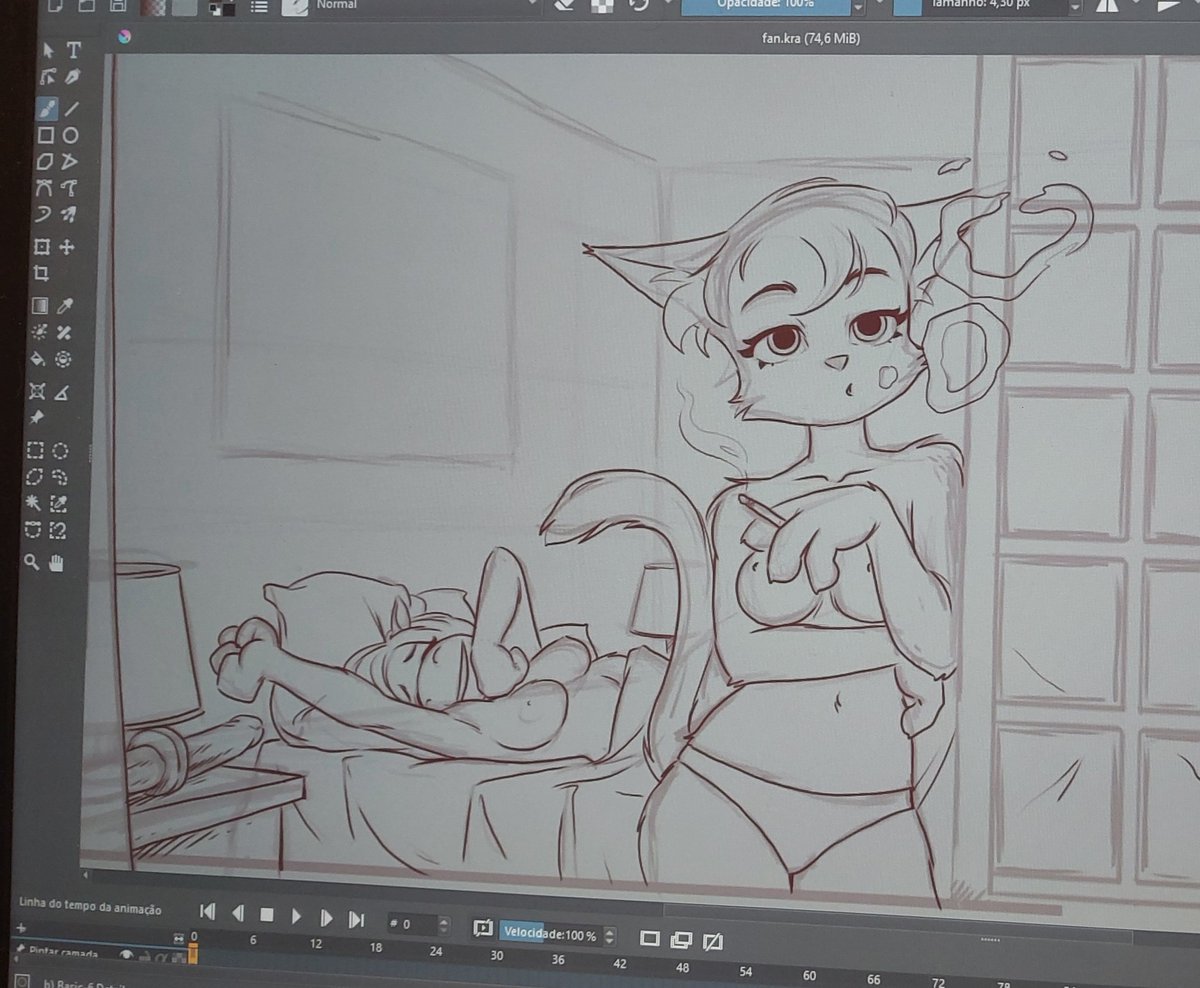1200x988 pixels.
Task: Select the Gradient tool
Action: (x=40, y=306)
